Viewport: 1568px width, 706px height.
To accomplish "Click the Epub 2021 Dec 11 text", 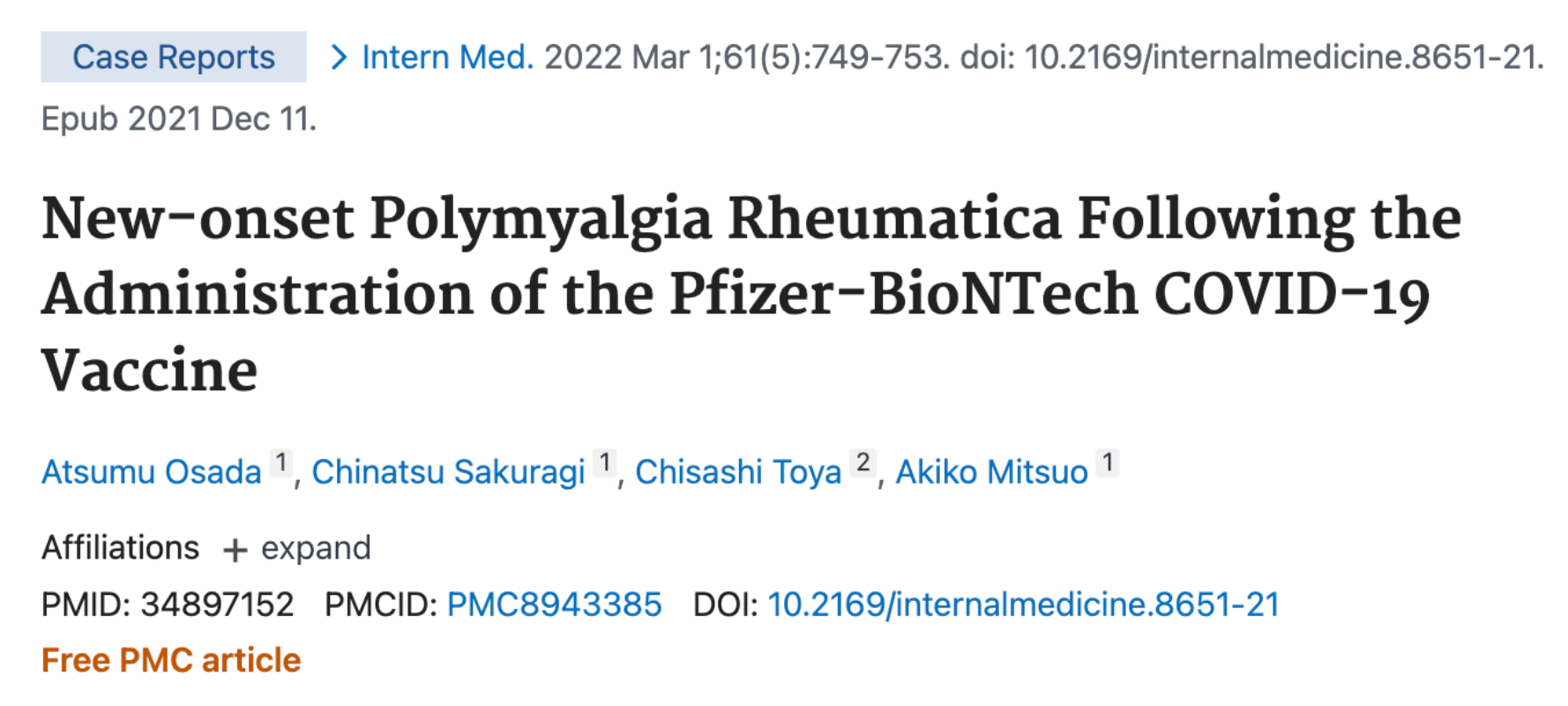I will [179, 119].
